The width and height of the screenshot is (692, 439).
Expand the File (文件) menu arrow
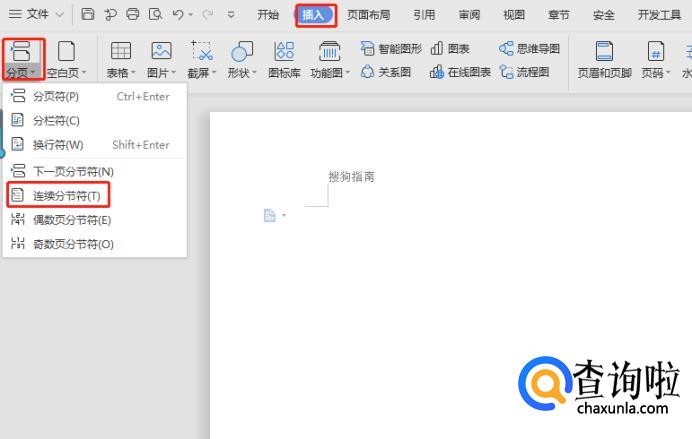tap(59, 15)
